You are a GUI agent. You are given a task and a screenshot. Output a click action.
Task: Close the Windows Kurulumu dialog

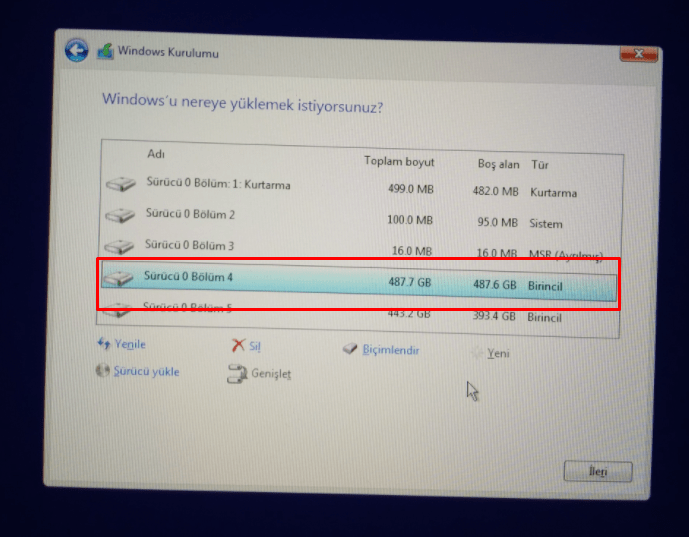point(638,54)
